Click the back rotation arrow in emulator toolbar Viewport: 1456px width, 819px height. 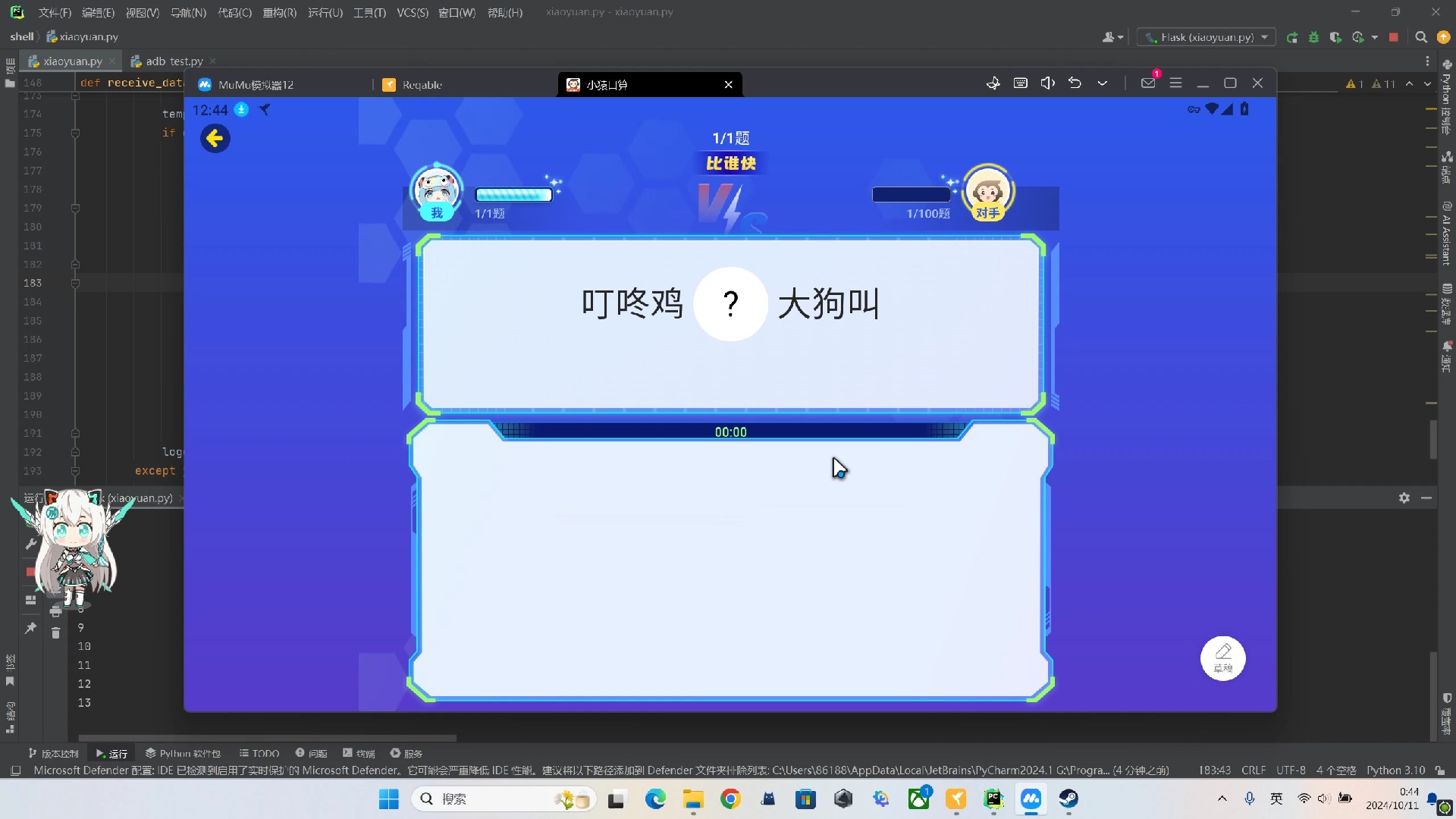pos(1075,83)
